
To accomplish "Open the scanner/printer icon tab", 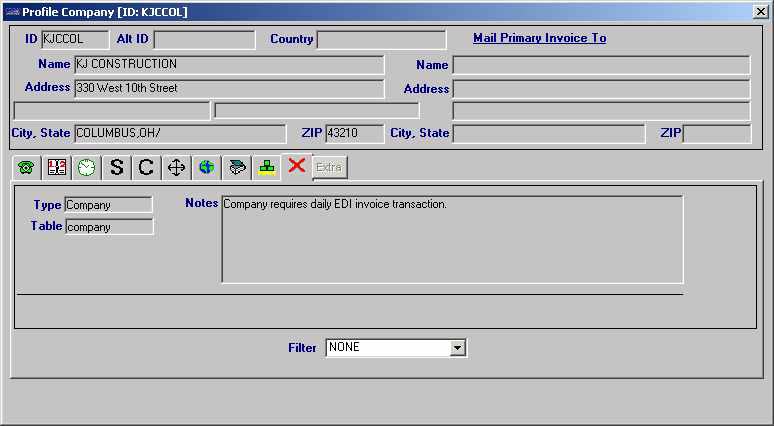I will (236, 168).
